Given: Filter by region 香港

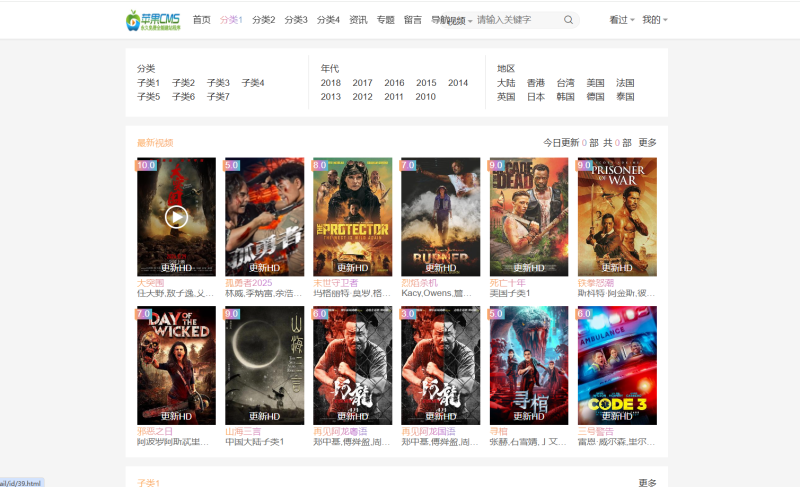Looking at the screenshot, I should 536,83.
